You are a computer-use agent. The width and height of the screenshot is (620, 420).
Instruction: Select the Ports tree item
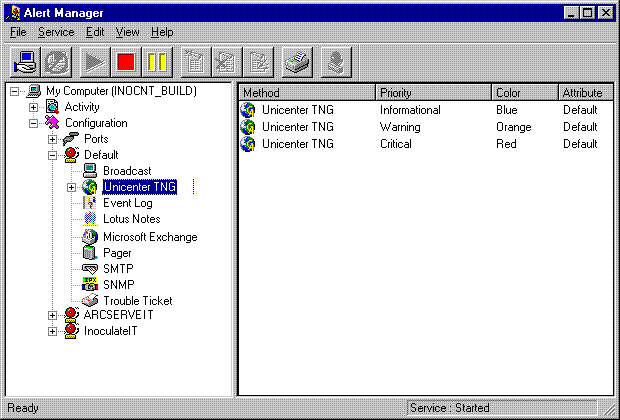coord(96,139)
